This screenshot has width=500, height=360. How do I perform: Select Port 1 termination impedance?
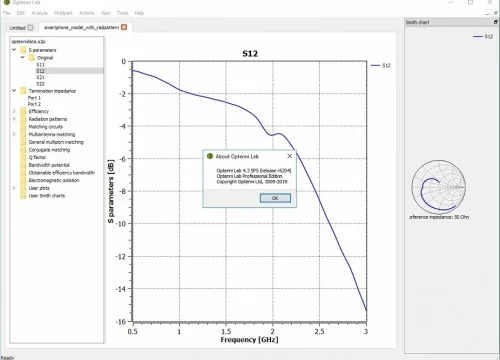point(34,98)
